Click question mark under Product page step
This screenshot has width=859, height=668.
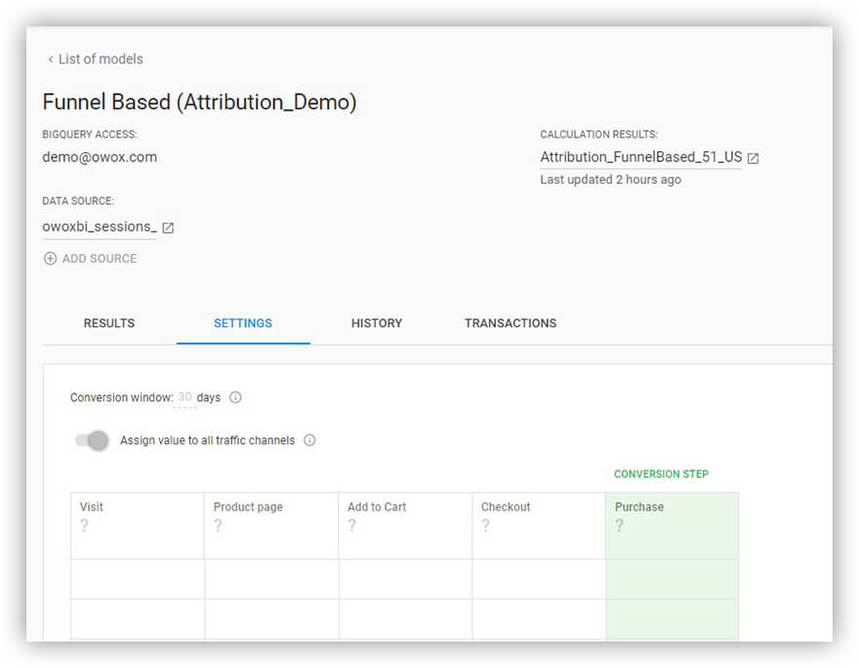click(x=218, y=526)
